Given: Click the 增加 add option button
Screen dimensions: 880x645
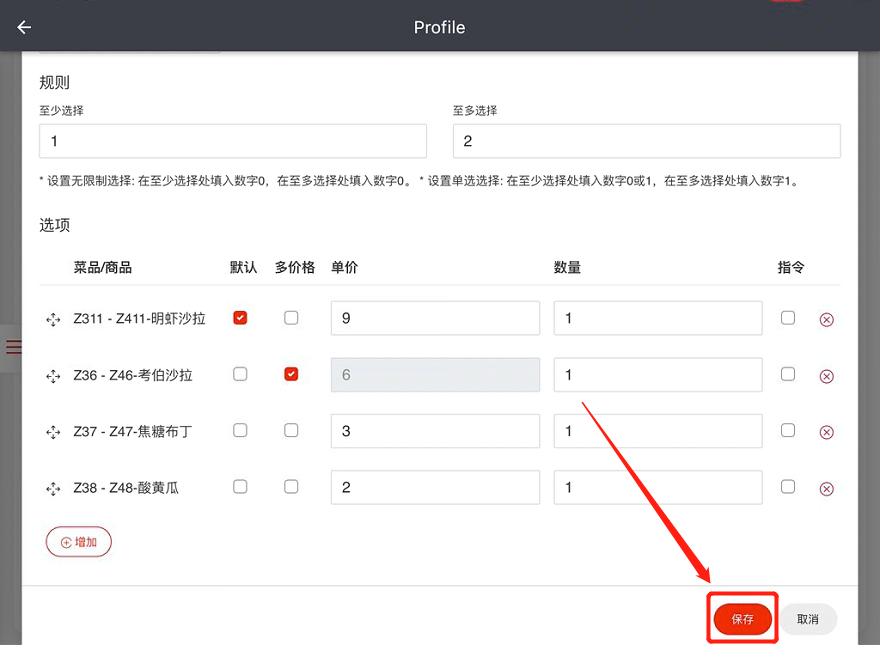Looking at the screenshot, I should point(79,542).
